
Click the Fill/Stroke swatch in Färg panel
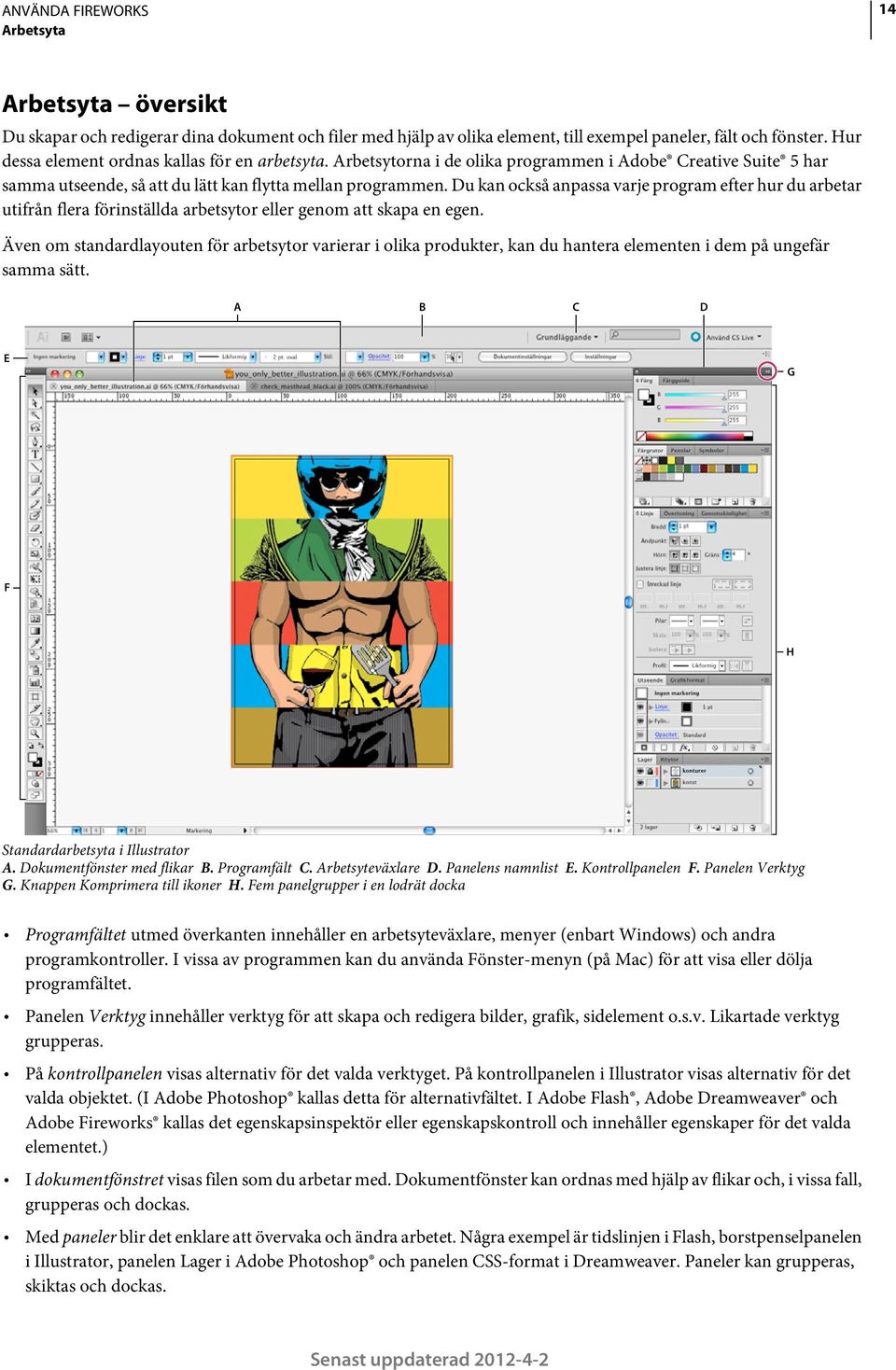pyautogui.click(x=645, y=397)
